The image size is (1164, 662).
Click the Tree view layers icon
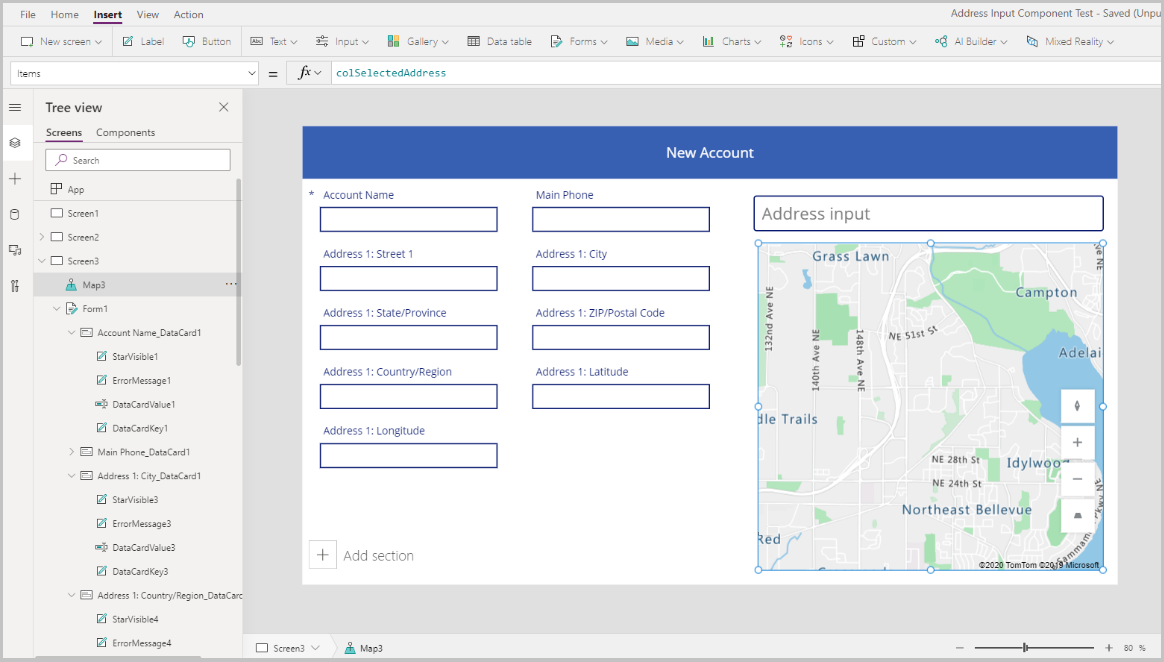click(x=15, y=143)
